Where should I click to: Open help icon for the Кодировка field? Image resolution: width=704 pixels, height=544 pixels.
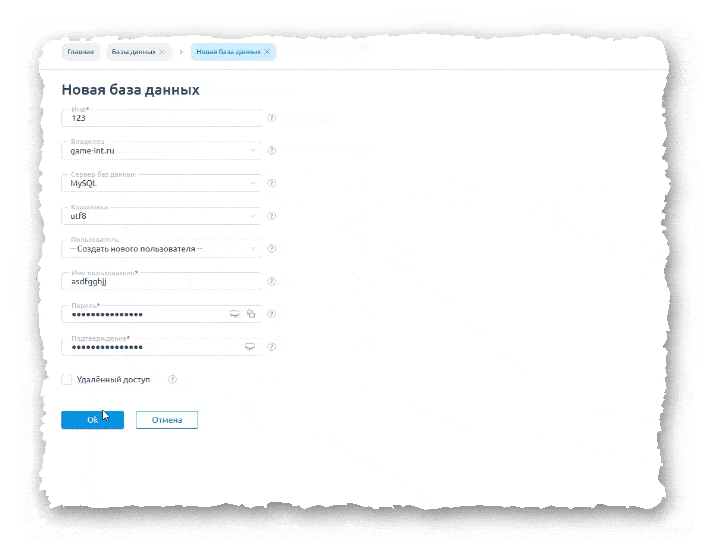tap(272, 216)
